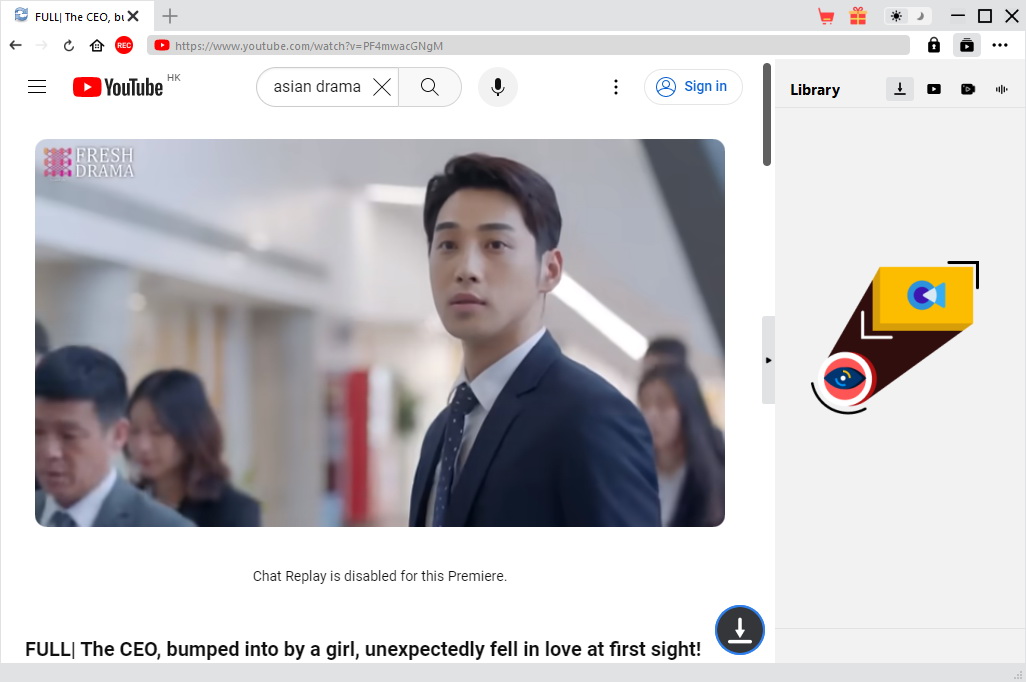
Task: Open the gift box icon
Action: [x=858, y=16]
